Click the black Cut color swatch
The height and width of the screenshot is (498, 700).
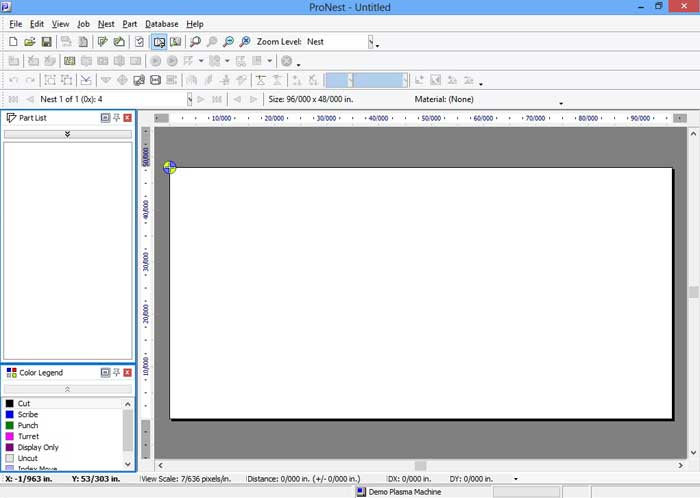[10, 404]
